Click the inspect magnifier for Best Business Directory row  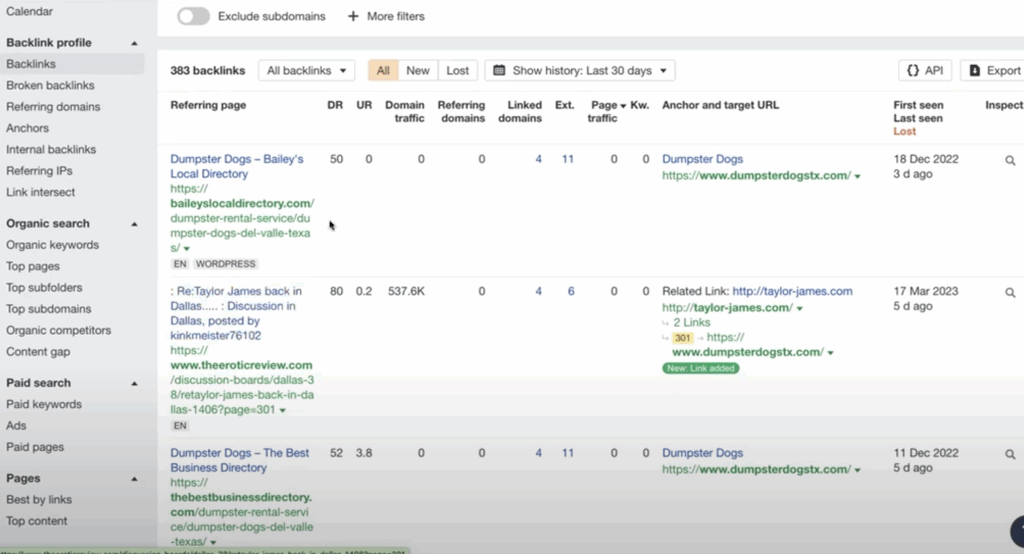1010,454
